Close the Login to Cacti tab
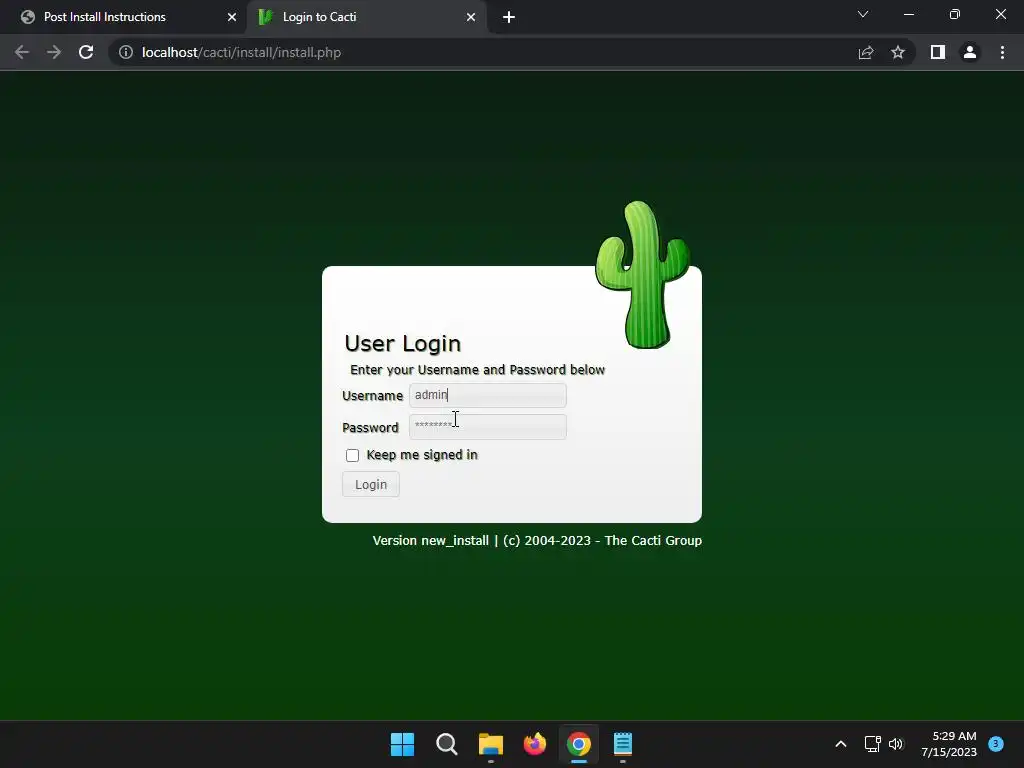Viewport: 1024px width, 768px height. click(471, 17)
